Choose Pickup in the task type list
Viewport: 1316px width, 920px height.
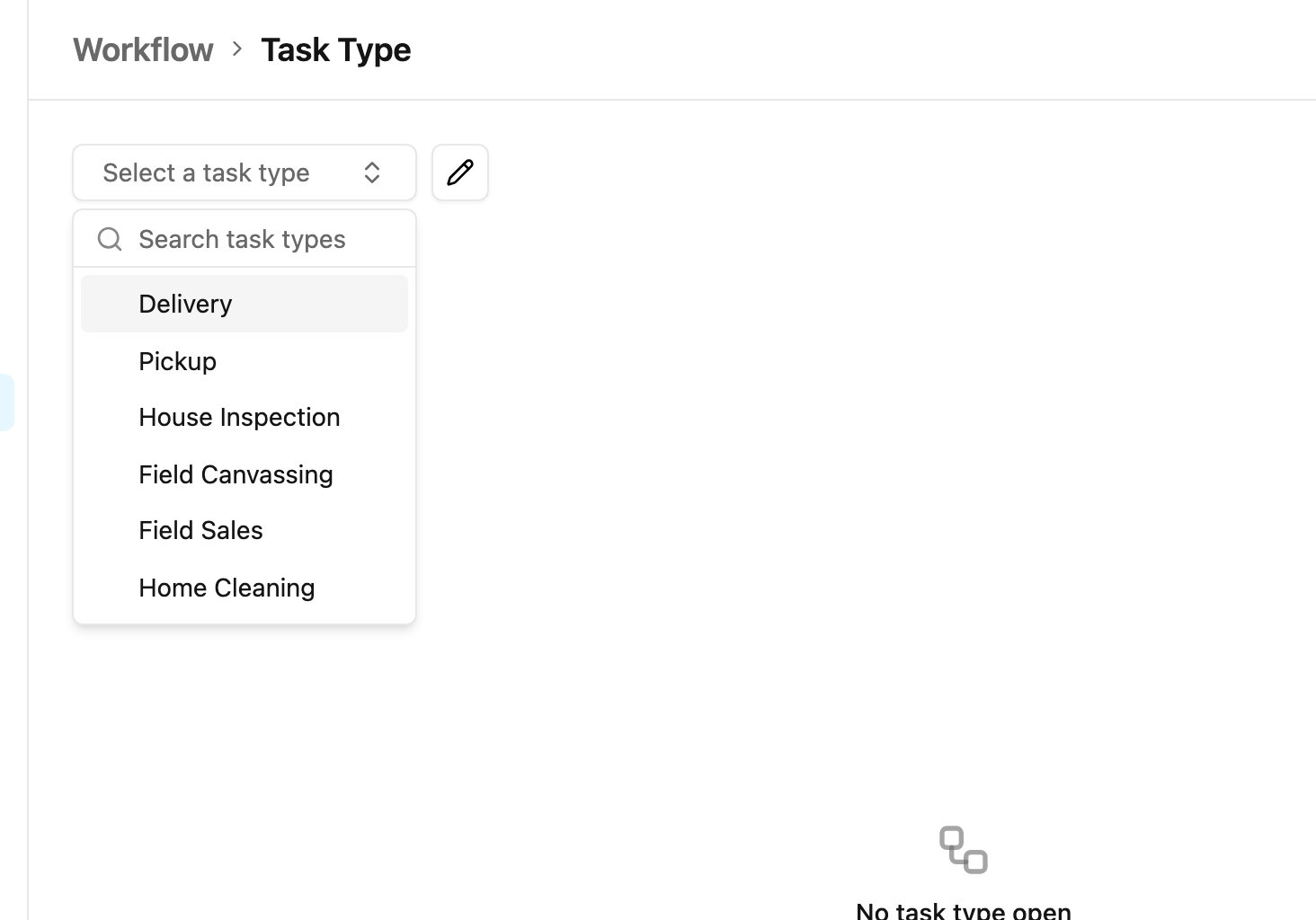[x=245, y=361]
